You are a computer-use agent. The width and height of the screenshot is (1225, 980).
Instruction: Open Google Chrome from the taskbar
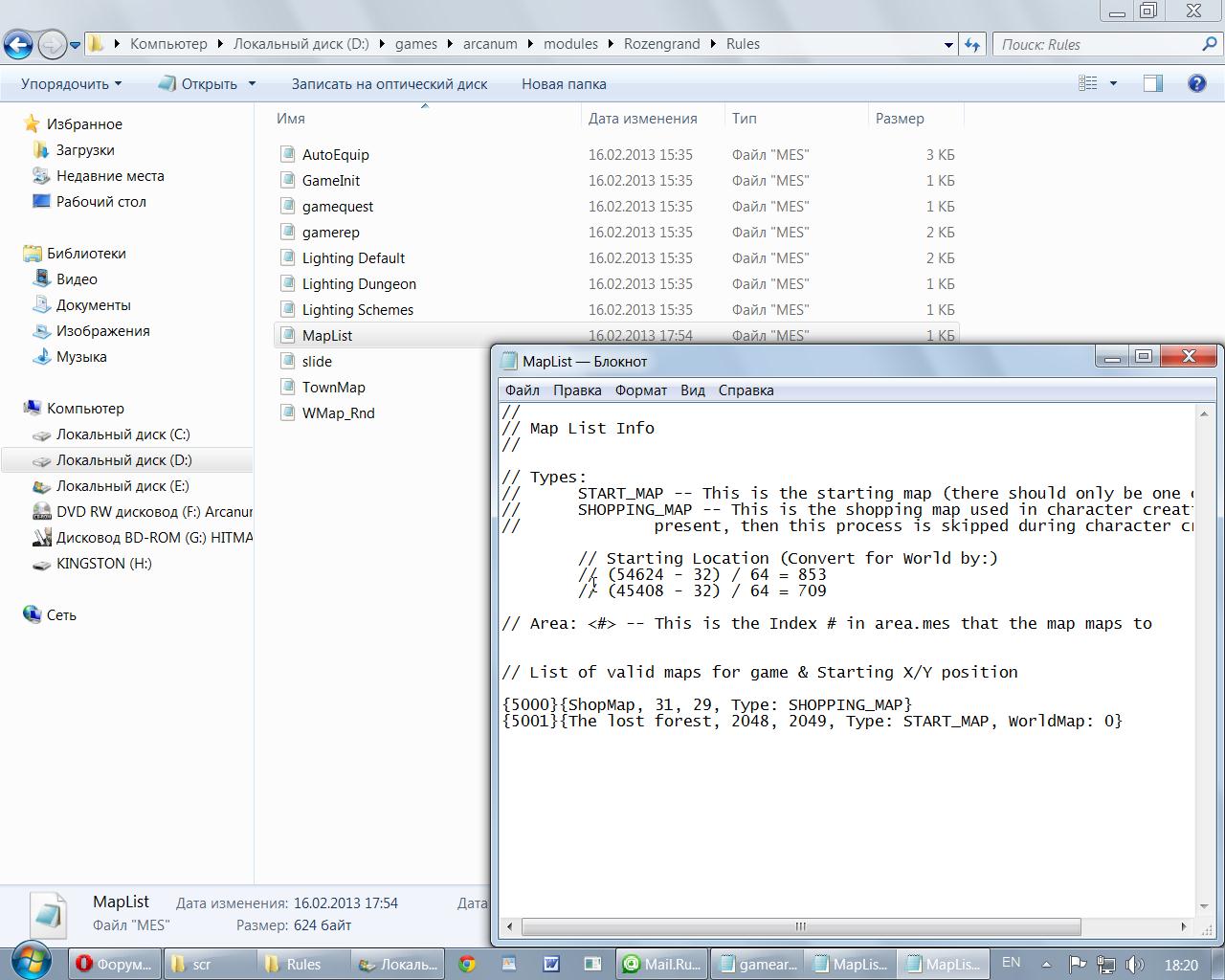click(467, 964)
